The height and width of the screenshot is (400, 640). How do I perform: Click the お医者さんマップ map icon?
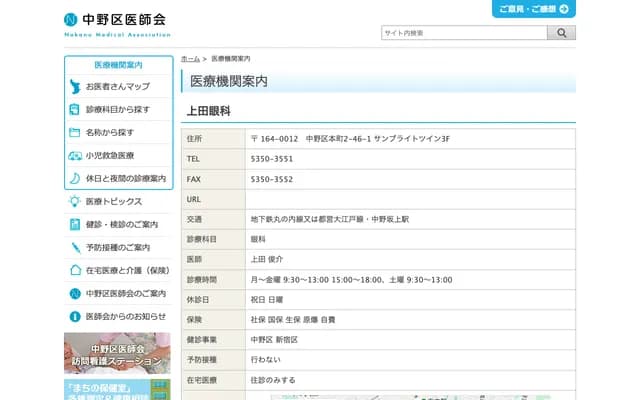point(75,87)
